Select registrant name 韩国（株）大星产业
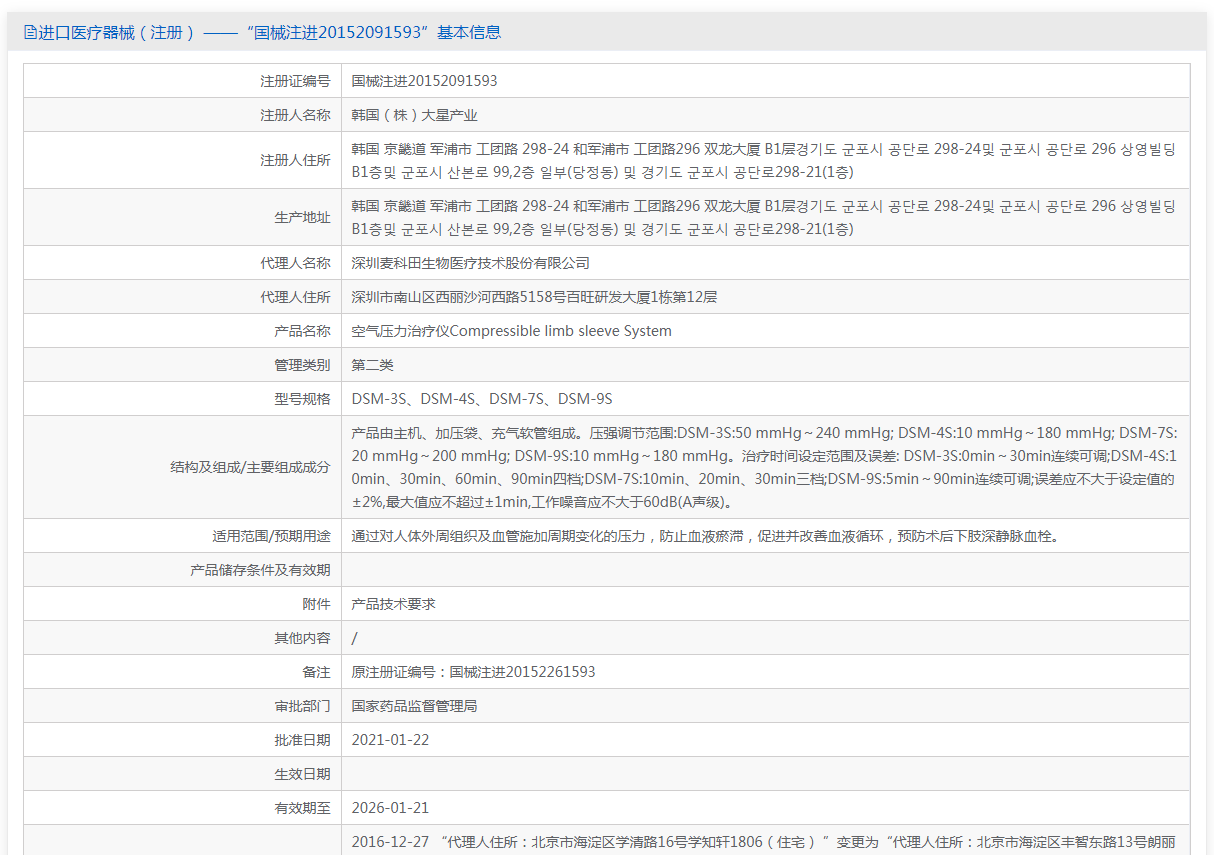The image size is (1214, 855). 414,115
